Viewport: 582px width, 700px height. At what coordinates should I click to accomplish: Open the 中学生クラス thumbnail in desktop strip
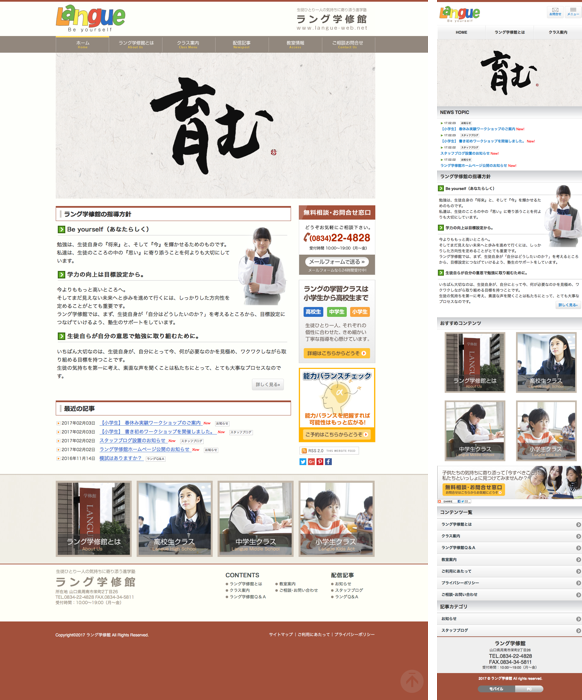click(256, 519)
